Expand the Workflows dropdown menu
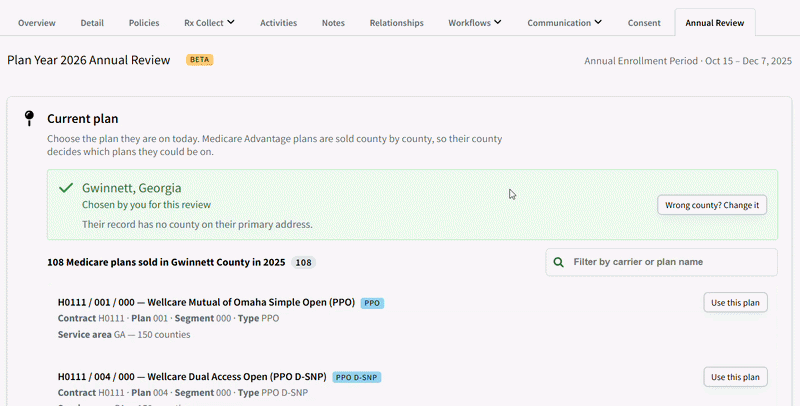 click(x=474, y=22)
